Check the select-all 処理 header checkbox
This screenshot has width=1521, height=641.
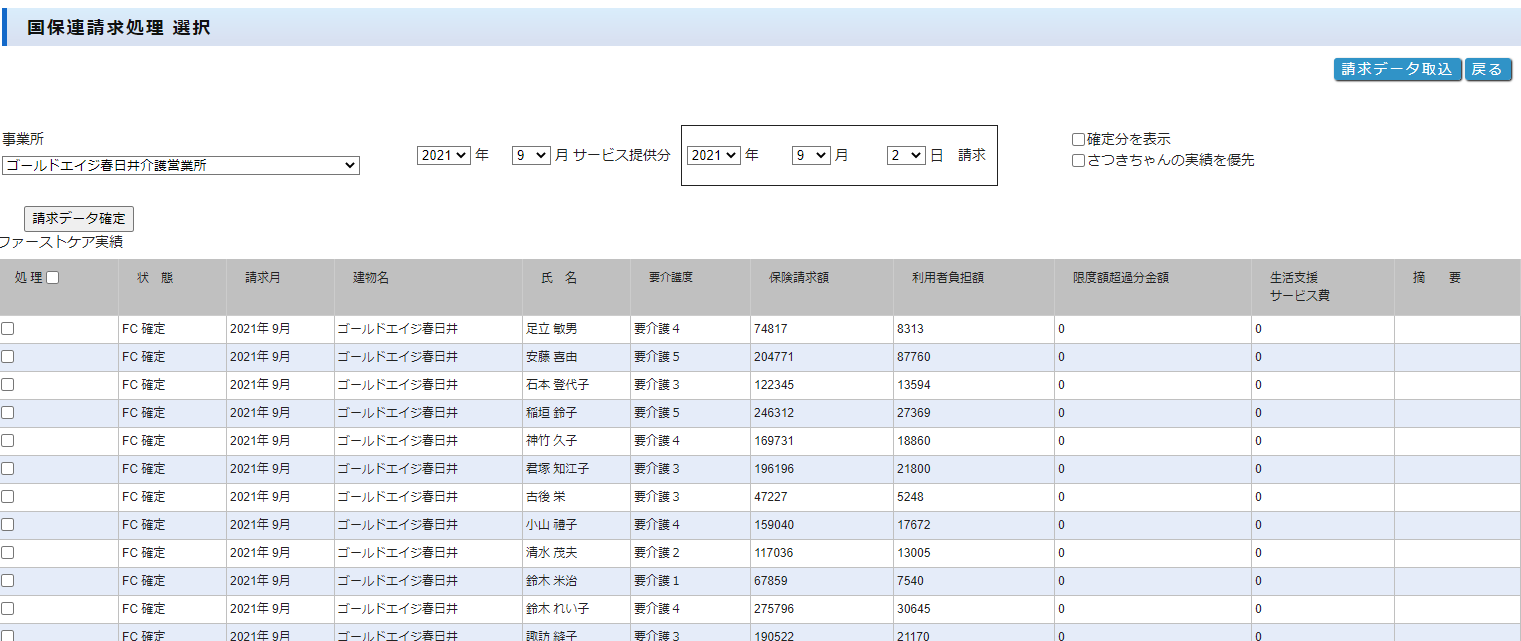pyautogui.click(x=53, y=278)
